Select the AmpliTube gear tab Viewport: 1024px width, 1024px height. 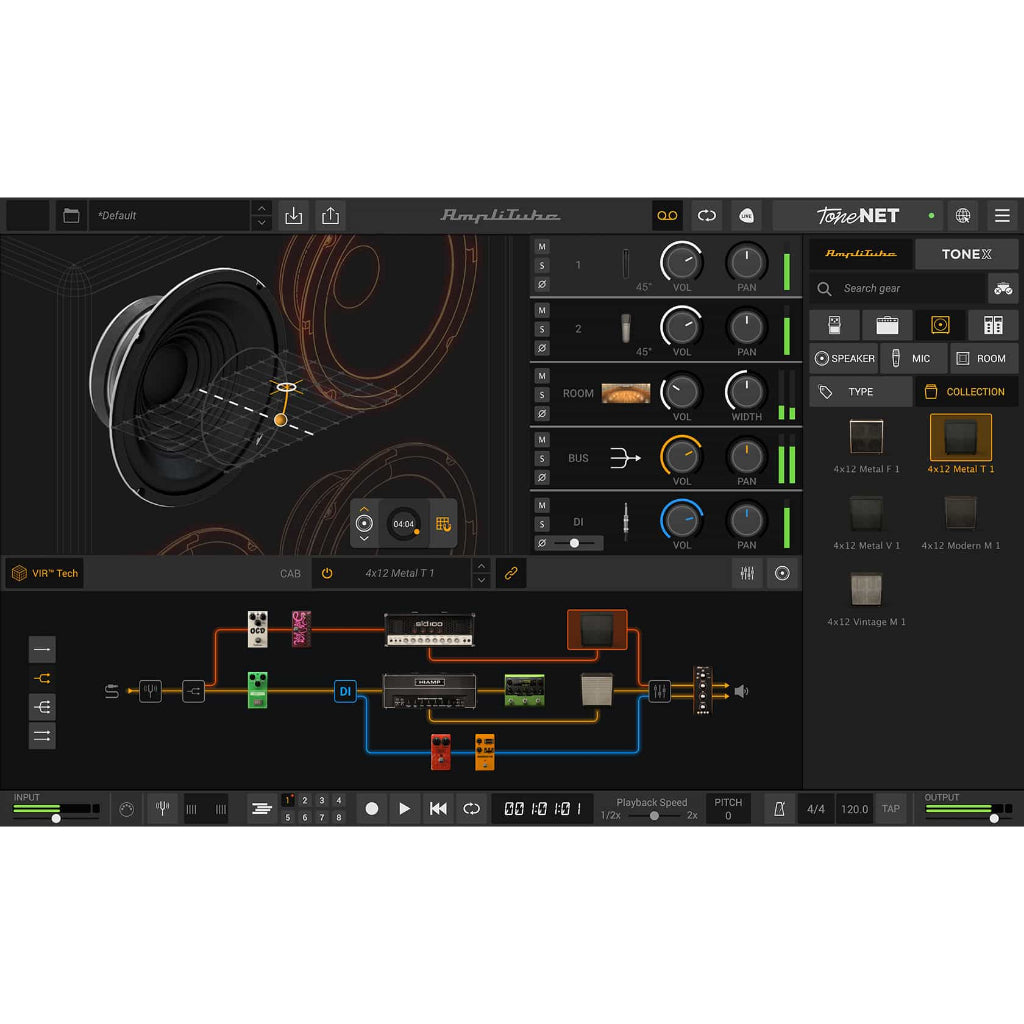(x=861, y=254)
